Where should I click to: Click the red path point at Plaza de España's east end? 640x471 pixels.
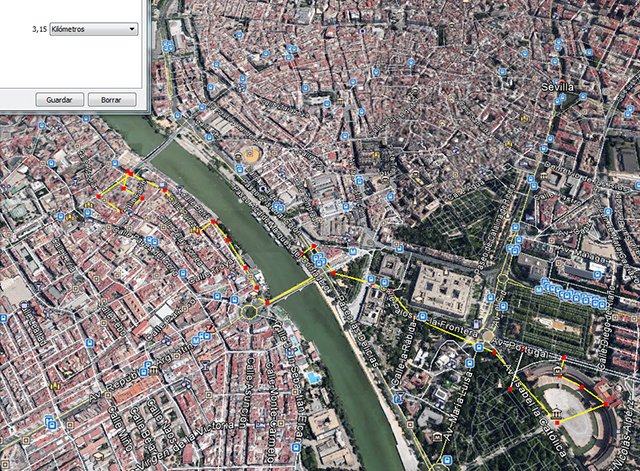click(x=604, y=403)
